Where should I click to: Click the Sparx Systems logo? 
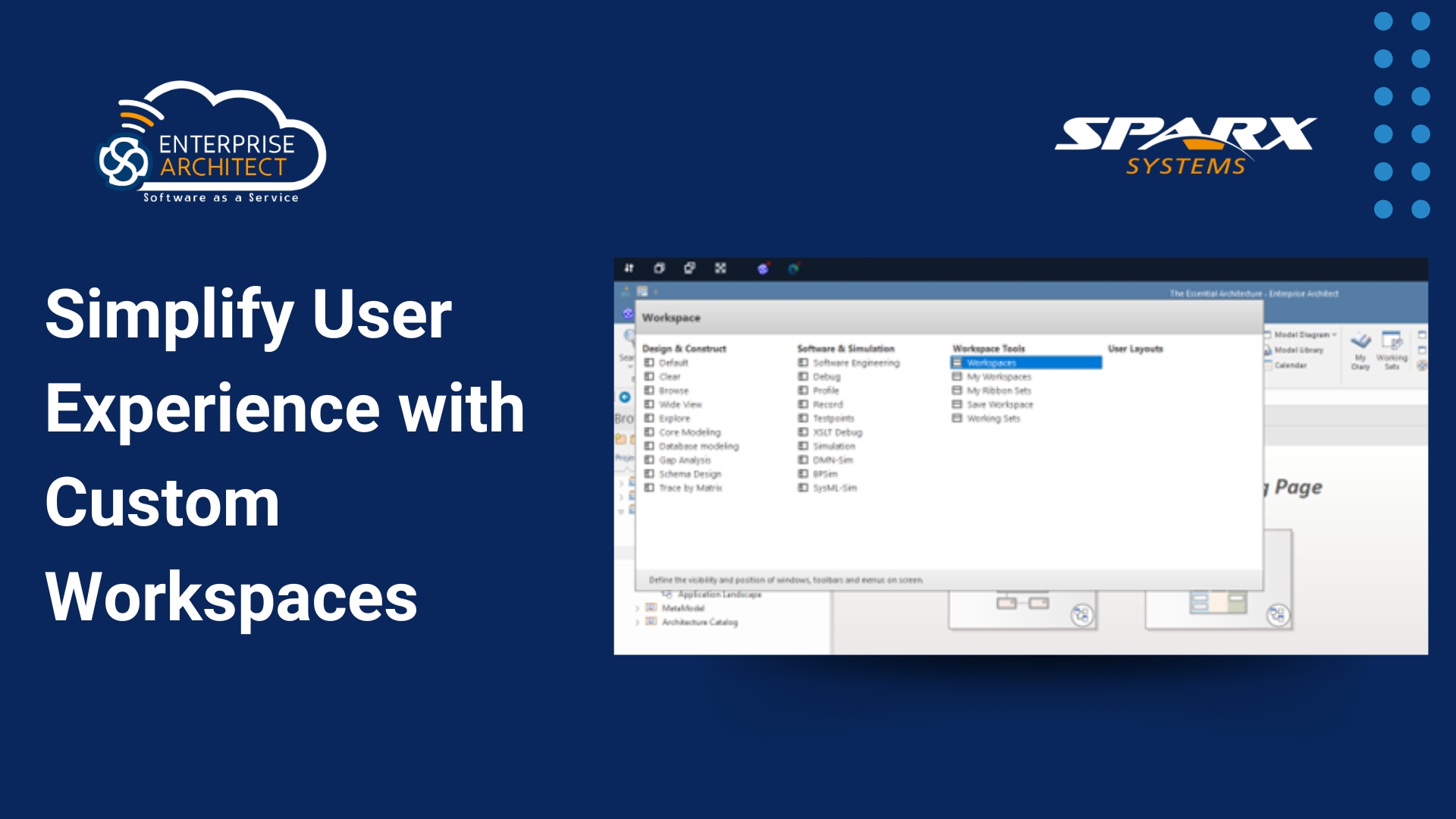pos(1186,146)
